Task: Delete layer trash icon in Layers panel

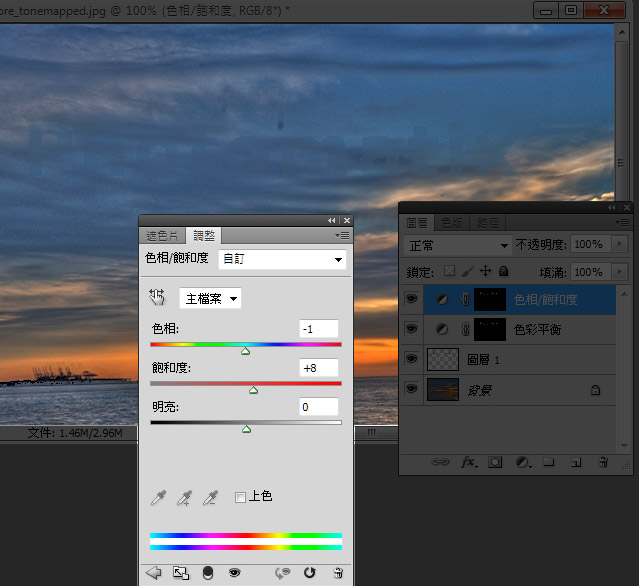Action: pyautogui.click(x=603, y=462)
